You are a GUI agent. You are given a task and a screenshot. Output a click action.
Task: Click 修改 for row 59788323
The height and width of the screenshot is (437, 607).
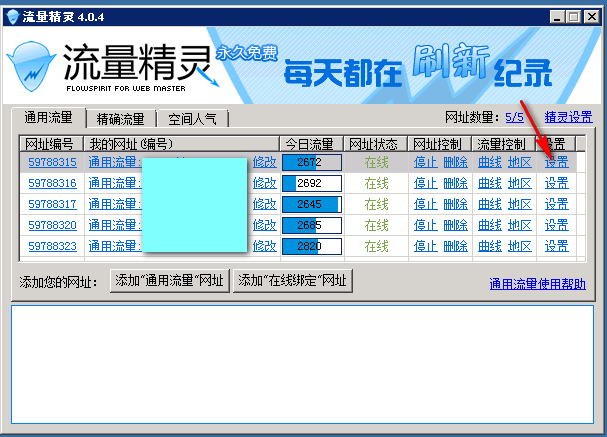(265, 246)
